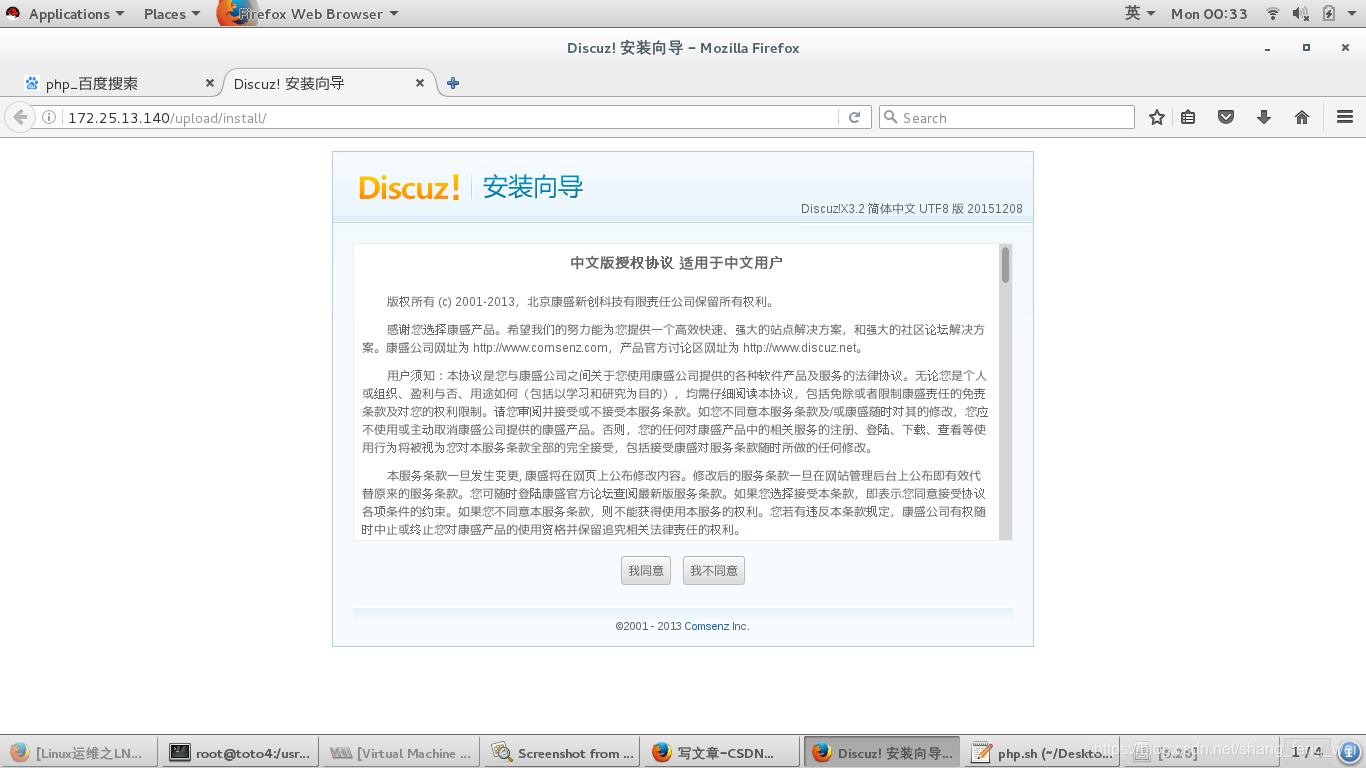Click the license agreement scrollbar thumb
The image size is (1366, 768).
1005,264
